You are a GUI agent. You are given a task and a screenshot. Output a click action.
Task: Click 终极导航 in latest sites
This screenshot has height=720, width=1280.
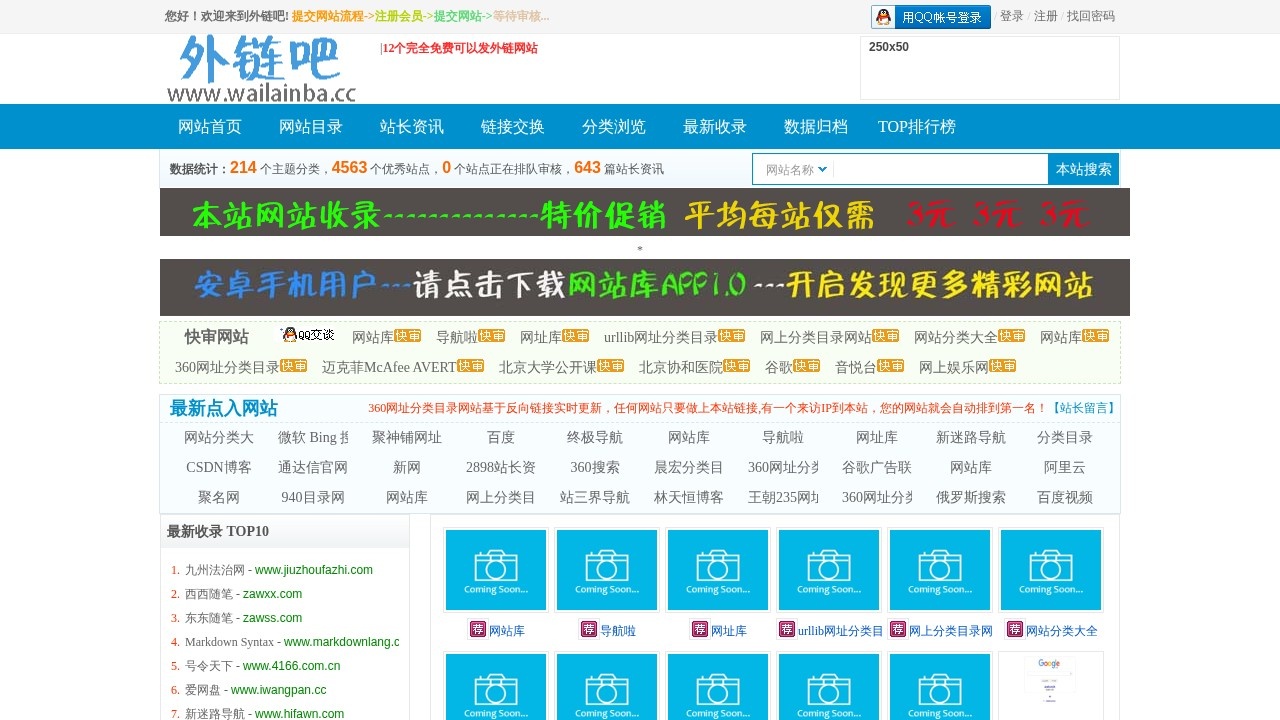coord(595,437)
